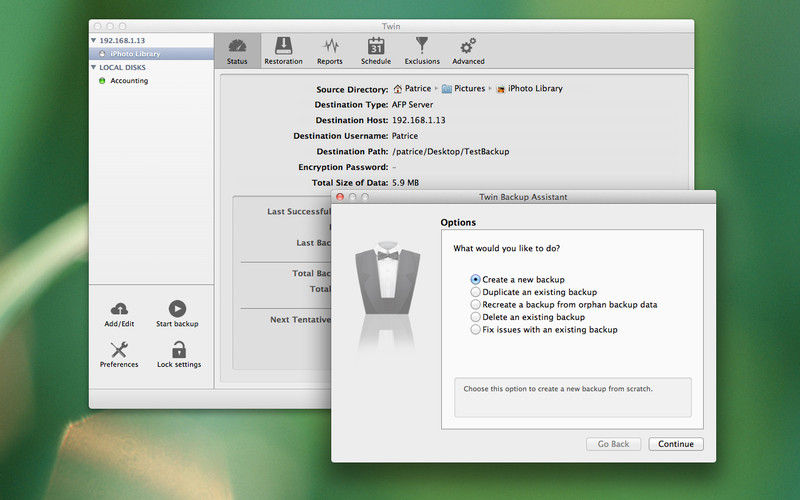This screenshot has height=500, width=800.
Task: Click the Destination Path value /patrice/Desktop/TestBackup
Action: click(451, 152)
